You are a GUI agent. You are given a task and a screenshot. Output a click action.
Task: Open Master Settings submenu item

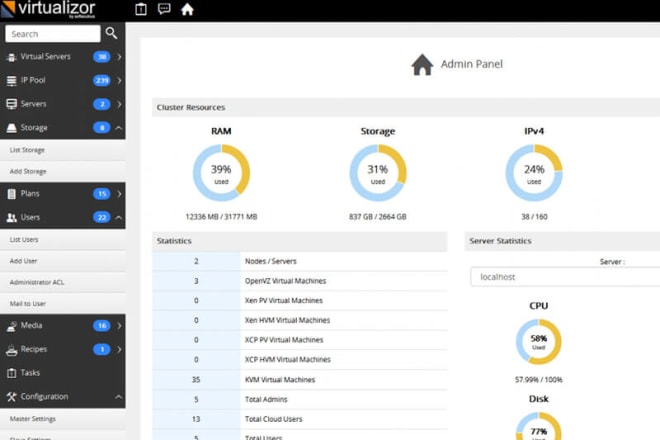click(63, 419)
